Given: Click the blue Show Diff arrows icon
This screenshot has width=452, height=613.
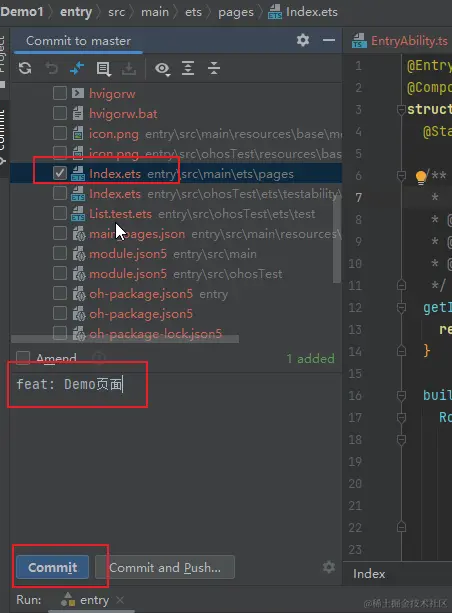Looking at the screenshot, I should tap(77, 68).
